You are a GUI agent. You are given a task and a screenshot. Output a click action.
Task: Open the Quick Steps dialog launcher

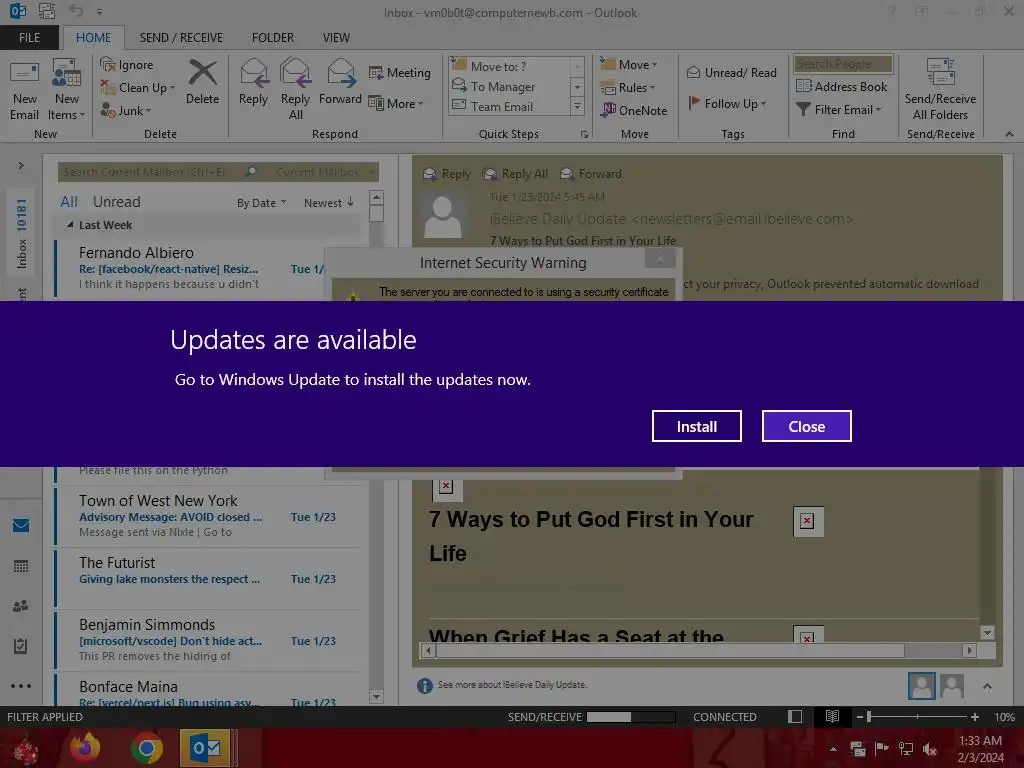(x=584, y=135)
